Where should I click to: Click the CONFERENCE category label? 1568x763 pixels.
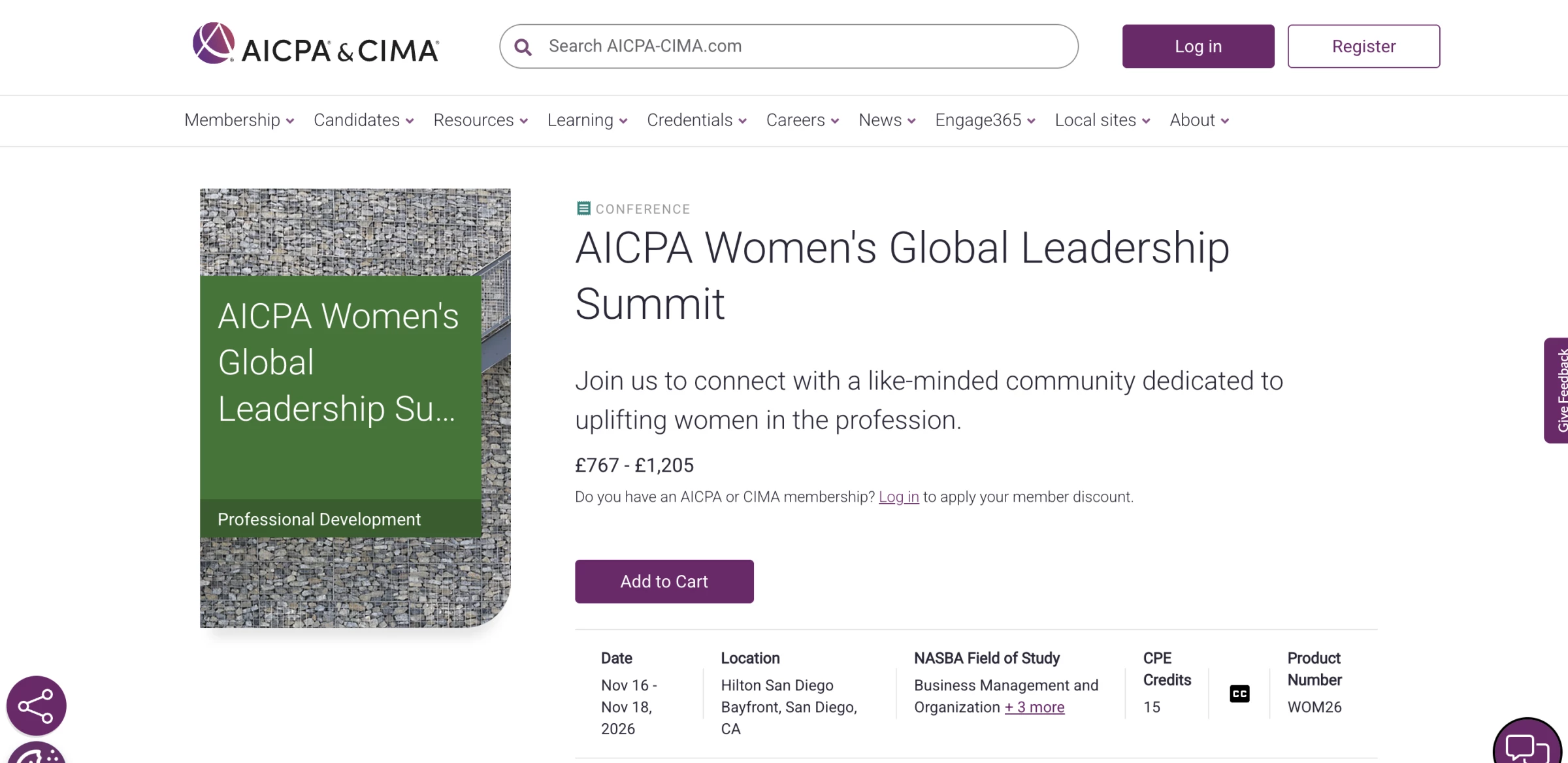(643, 209)
